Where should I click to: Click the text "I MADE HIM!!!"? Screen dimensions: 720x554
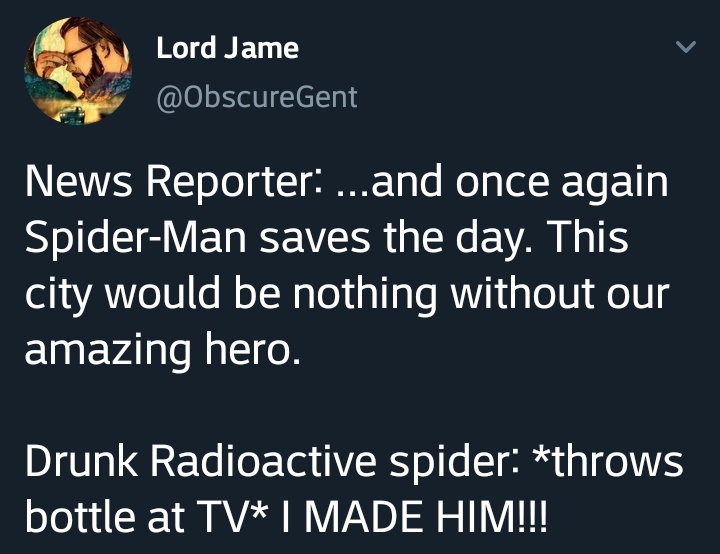click(414, 516)
